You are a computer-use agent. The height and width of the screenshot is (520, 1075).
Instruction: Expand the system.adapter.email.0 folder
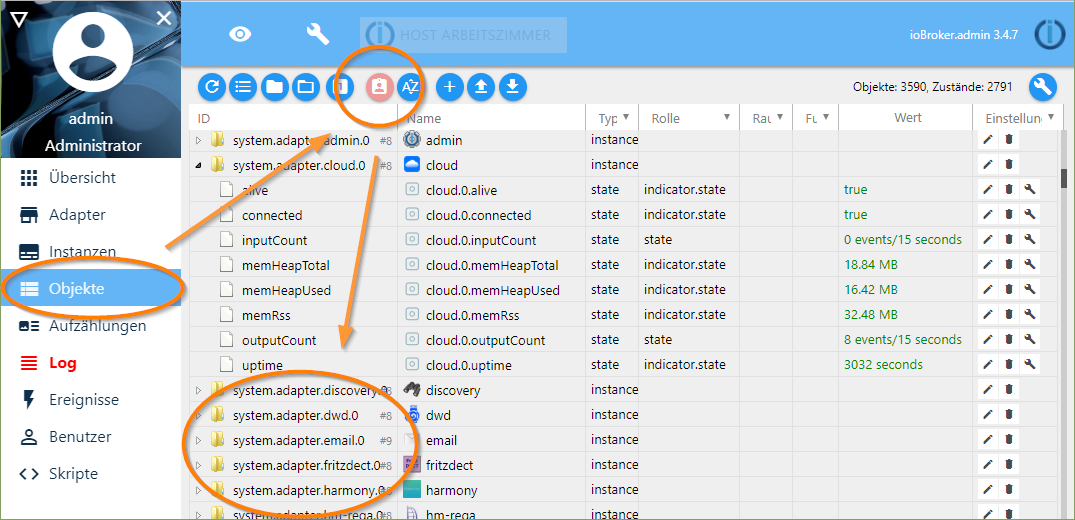coord(199,440)
